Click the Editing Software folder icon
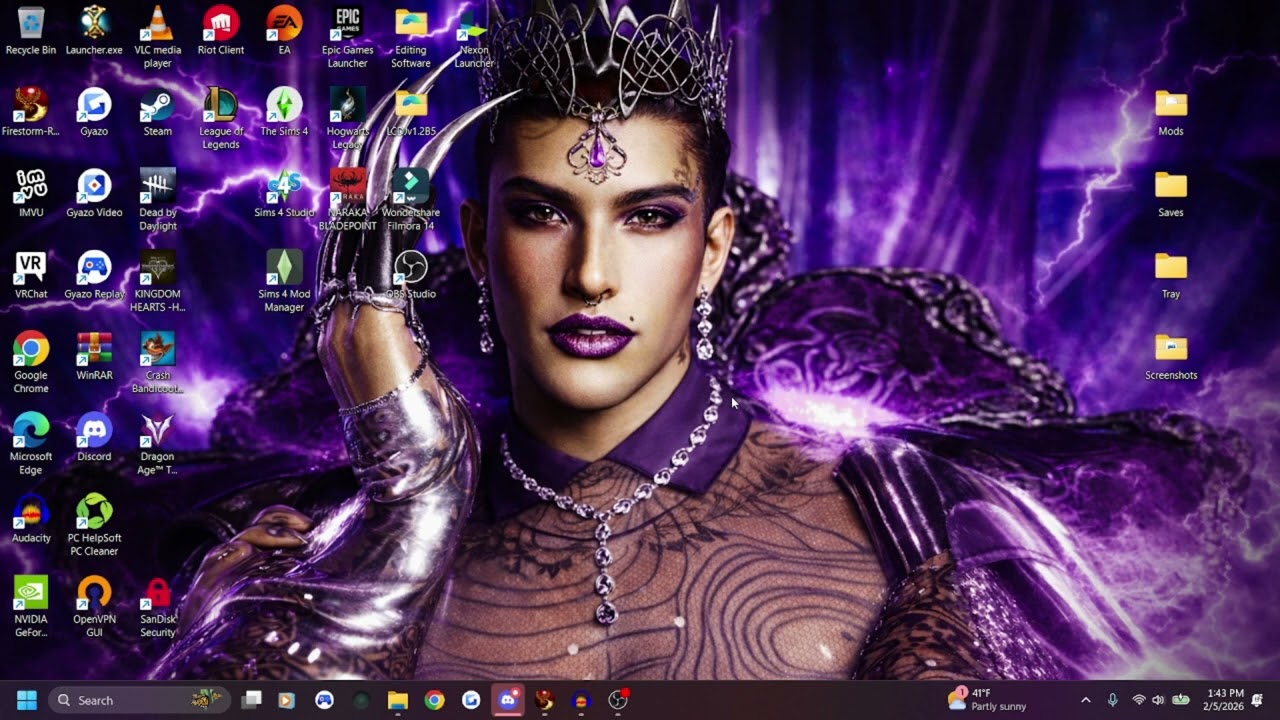This screenshot has height=720, width=1280. point(411,37)
